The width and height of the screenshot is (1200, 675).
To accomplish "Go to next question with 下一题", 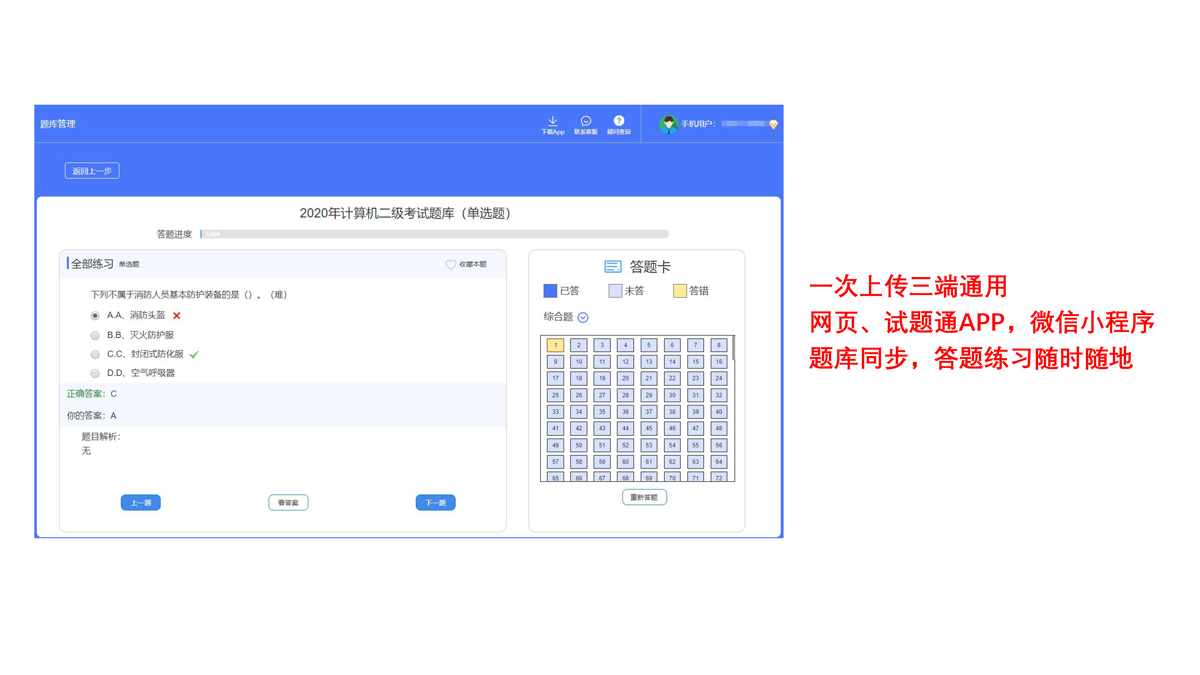I will 435,503.
